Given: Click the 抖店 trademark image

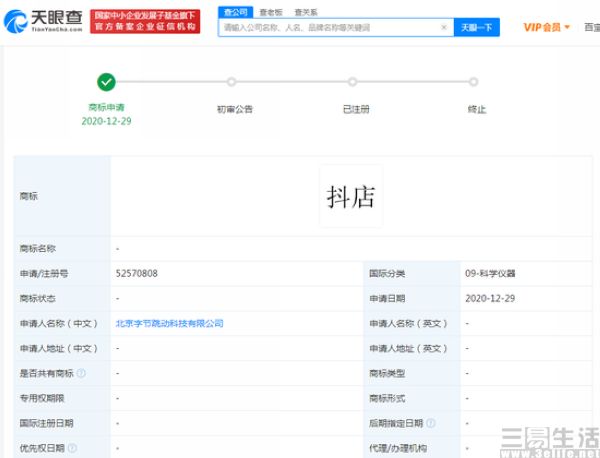Looking at the screenshot, I should pos(351,196).
